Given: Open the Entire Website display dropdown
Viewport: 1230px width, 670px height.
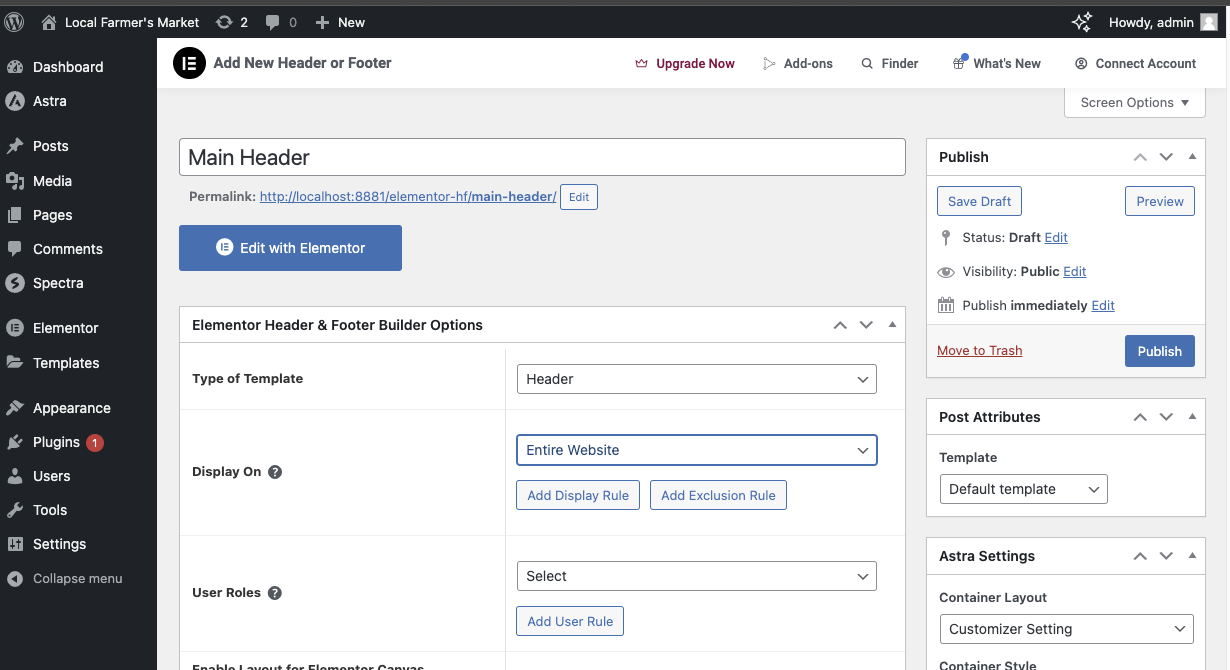Looking at the screenshot, I should click(x=697, y=450).
